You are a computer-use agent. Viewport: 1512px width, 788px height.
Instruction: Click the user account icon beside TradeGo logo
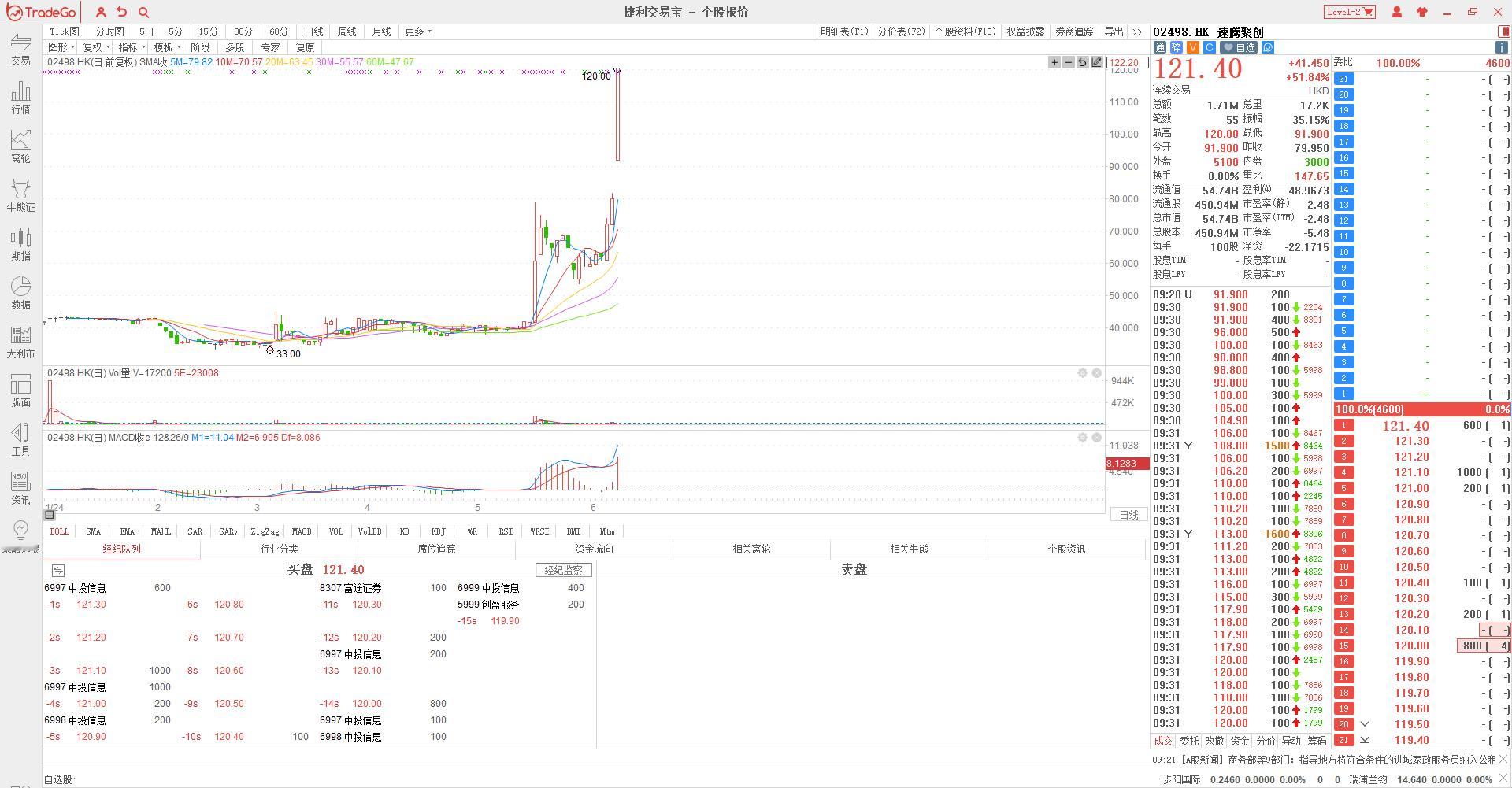coord(101,12)
